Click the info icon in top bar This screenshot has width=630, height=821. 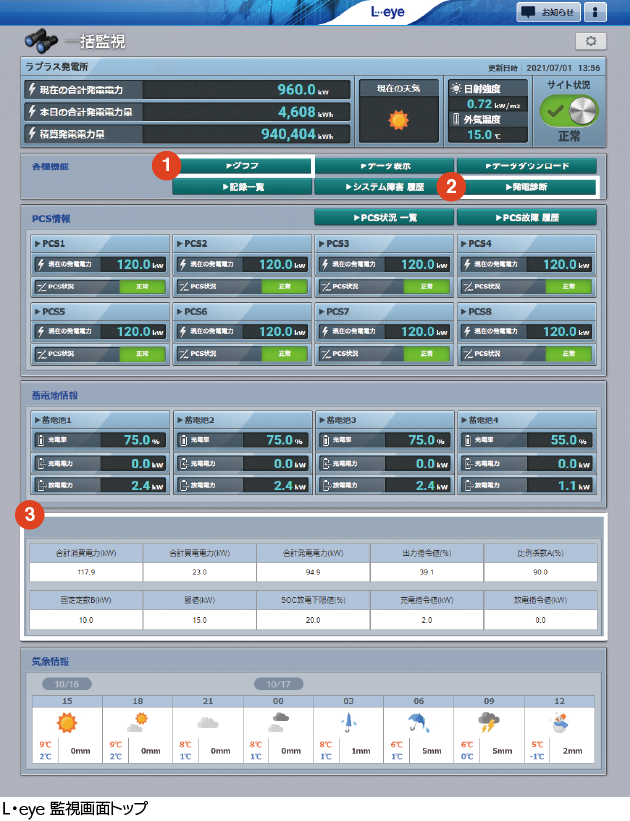[x=594, y=12]
